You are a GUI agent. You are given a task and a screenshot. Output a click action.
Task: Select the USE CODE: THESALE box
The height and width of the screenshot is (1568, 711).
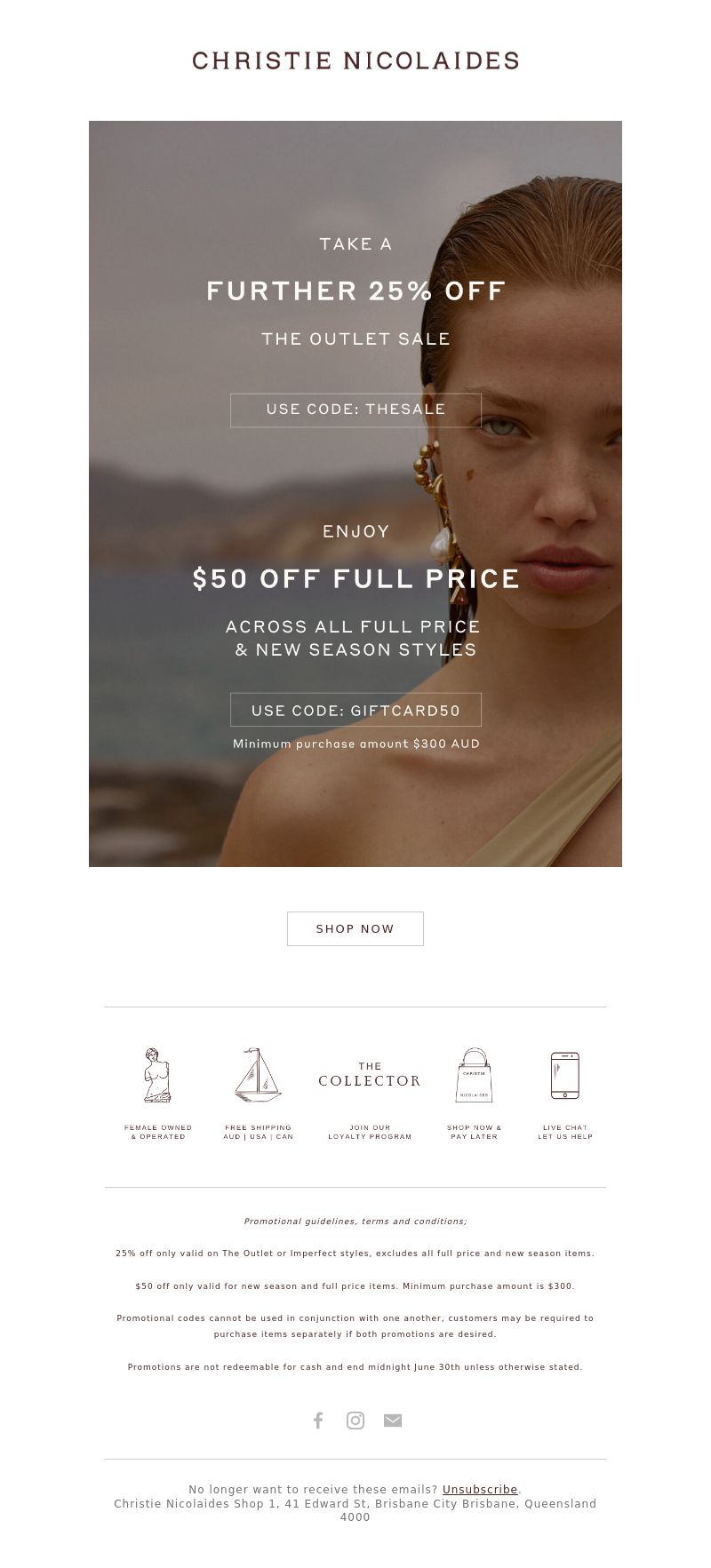(355, 410)
